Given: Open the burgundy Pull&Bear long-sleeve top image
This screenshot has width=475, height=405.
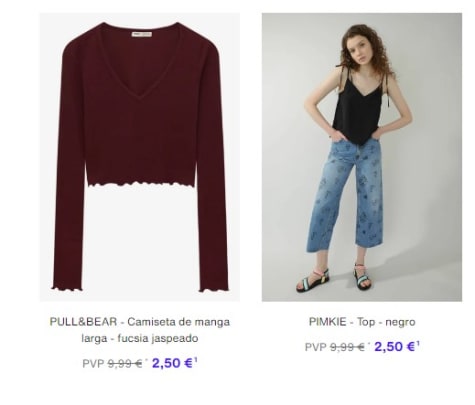Looking at the screenshot, I should pyautogui.click(x=140, y=157).
